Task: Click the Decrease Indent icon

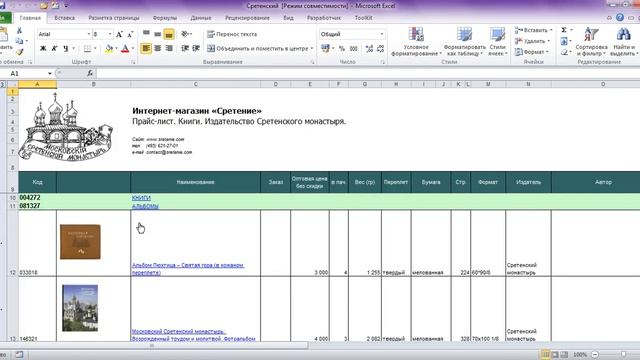Action: [185, 48]
